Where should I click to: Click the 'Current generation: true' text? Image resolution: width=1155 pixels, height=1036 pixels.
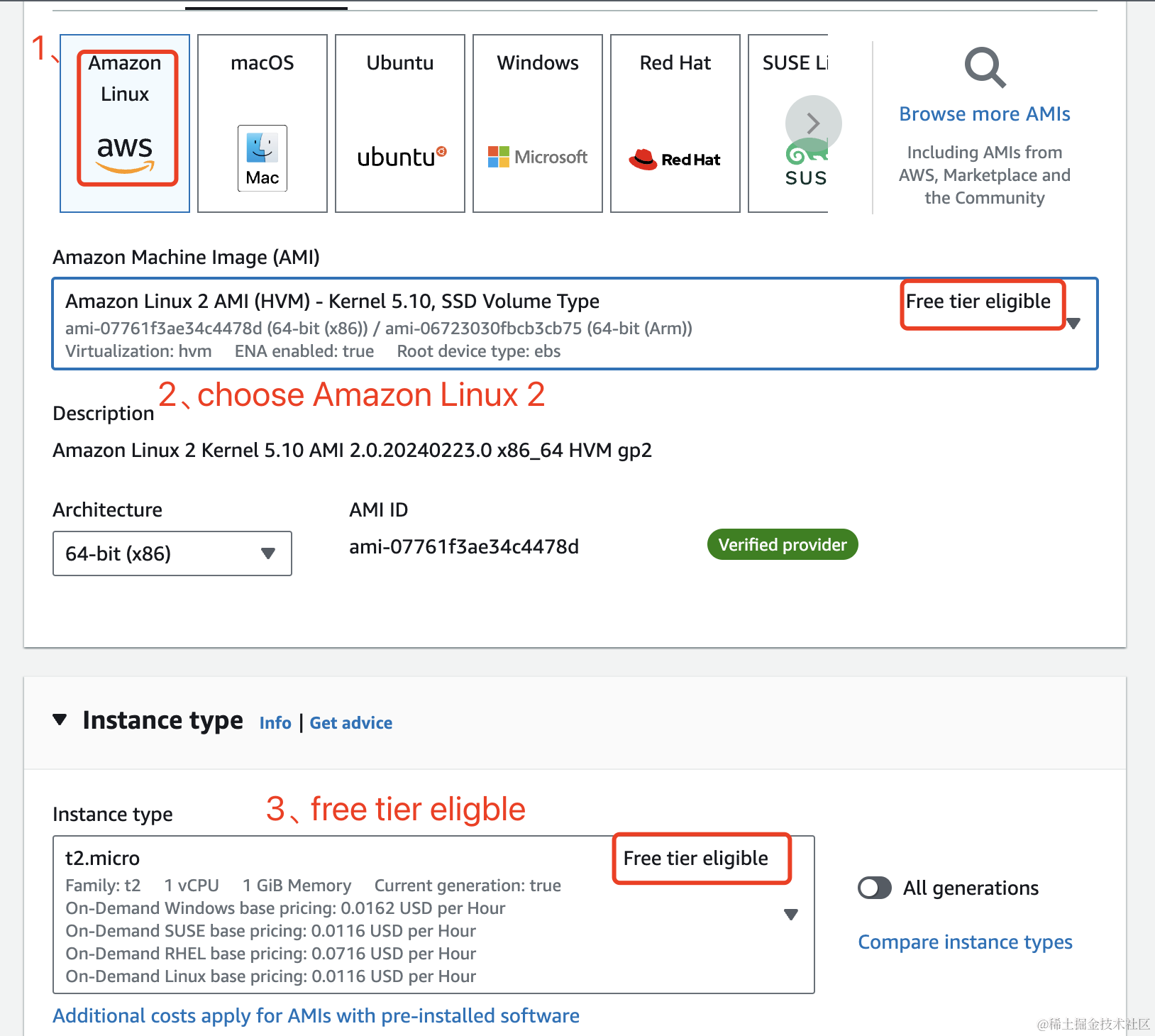click(468, 886)
